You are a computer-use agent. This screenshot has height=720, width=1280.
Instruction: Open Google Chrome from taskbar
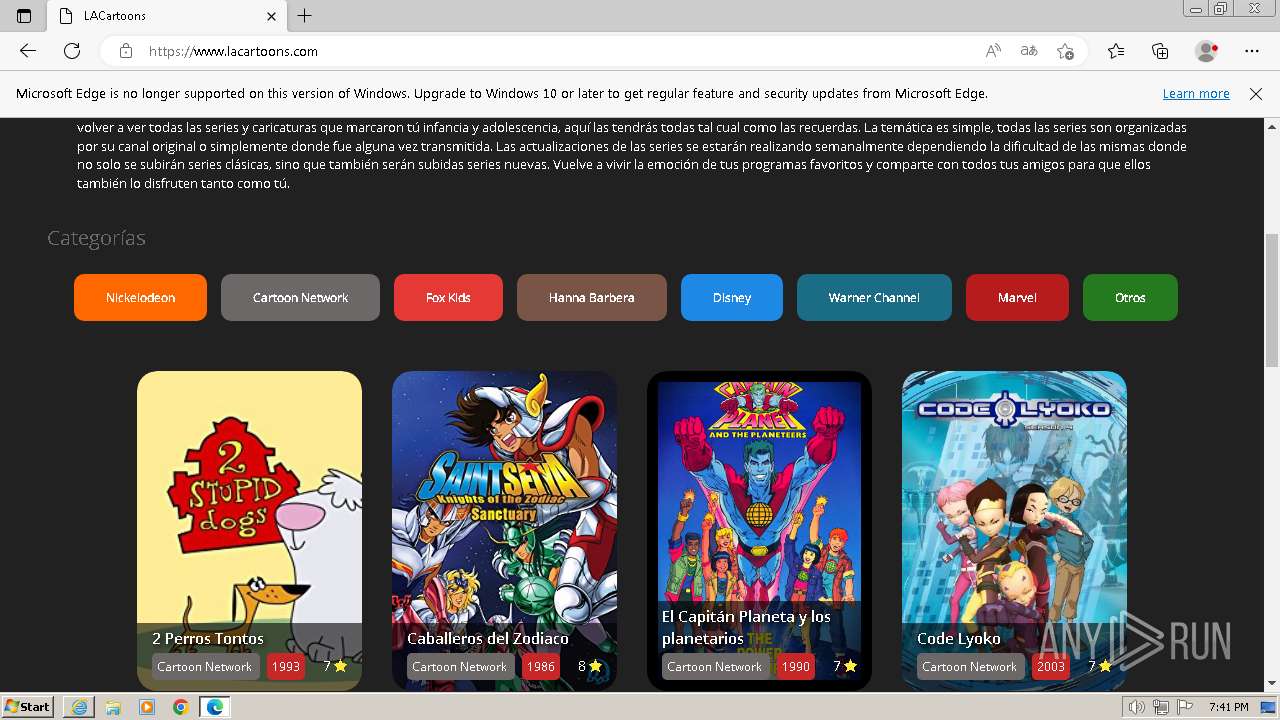[x=181, y=707]
